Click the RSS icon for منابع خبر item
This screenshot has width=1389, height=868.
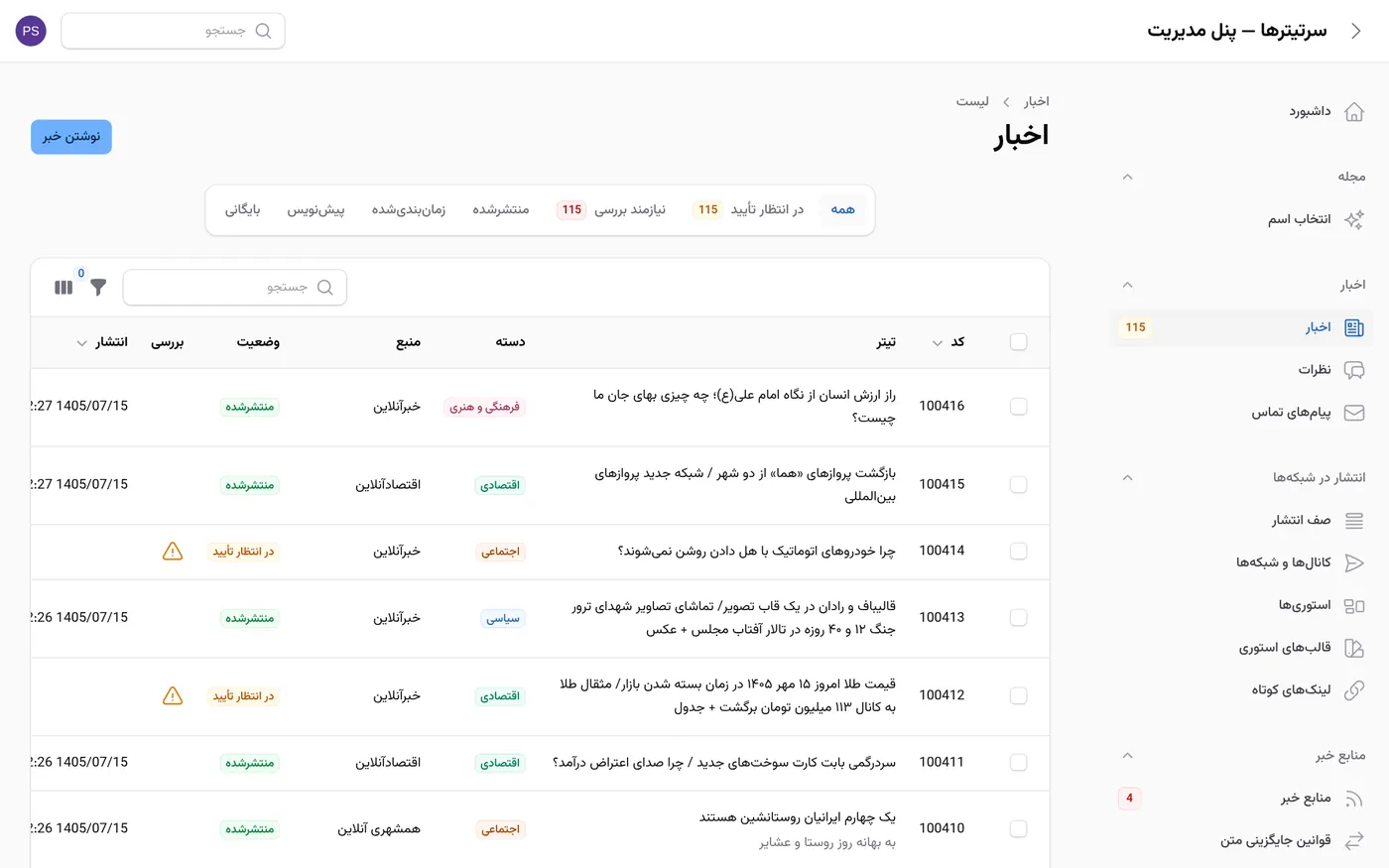(x=1353, y=799)
